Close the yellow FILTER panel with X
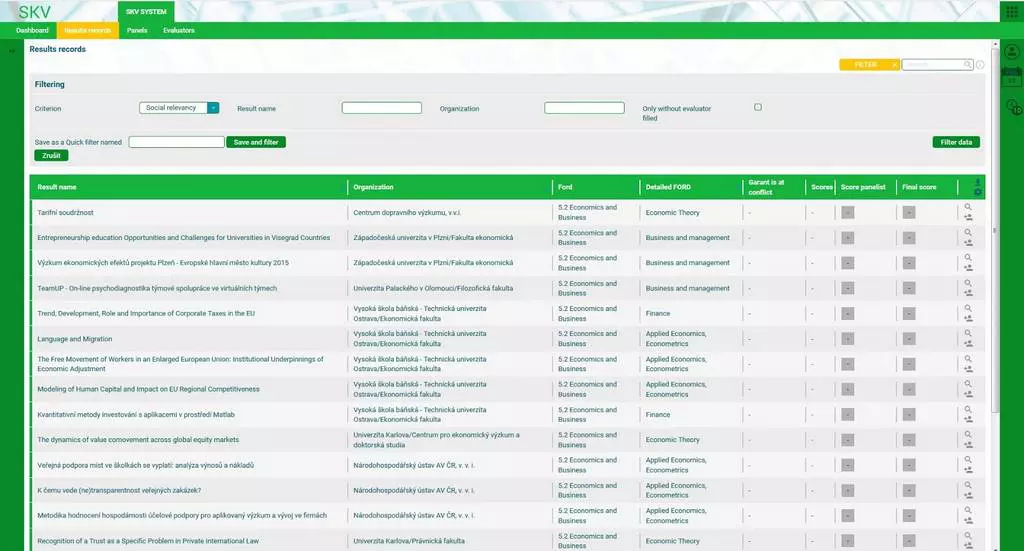The image size is (1024, 551). [x=894, y=65]
